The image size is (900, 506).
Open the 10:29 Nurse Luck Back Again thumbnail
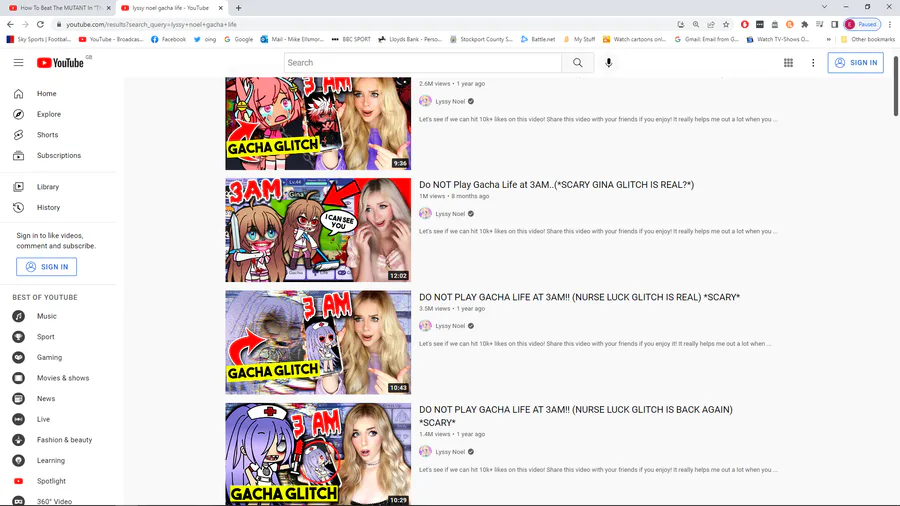click(x=318, y=454)
